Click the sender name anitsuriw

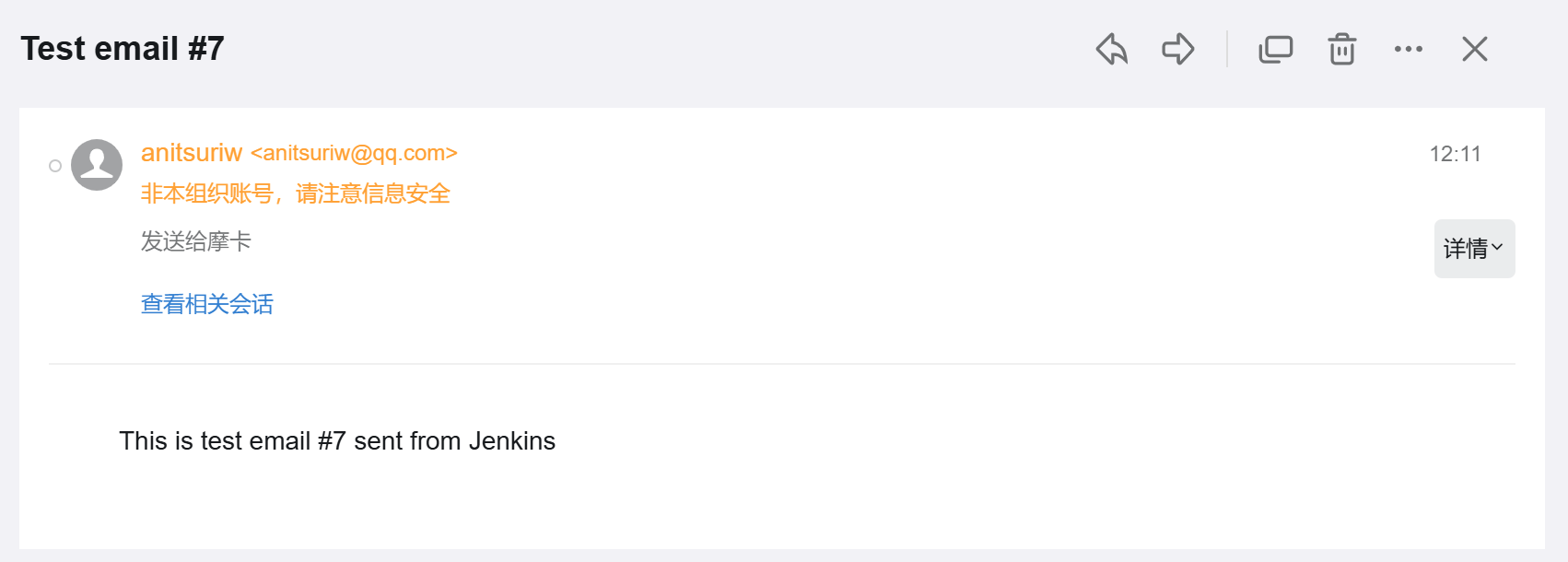(192, 153)
